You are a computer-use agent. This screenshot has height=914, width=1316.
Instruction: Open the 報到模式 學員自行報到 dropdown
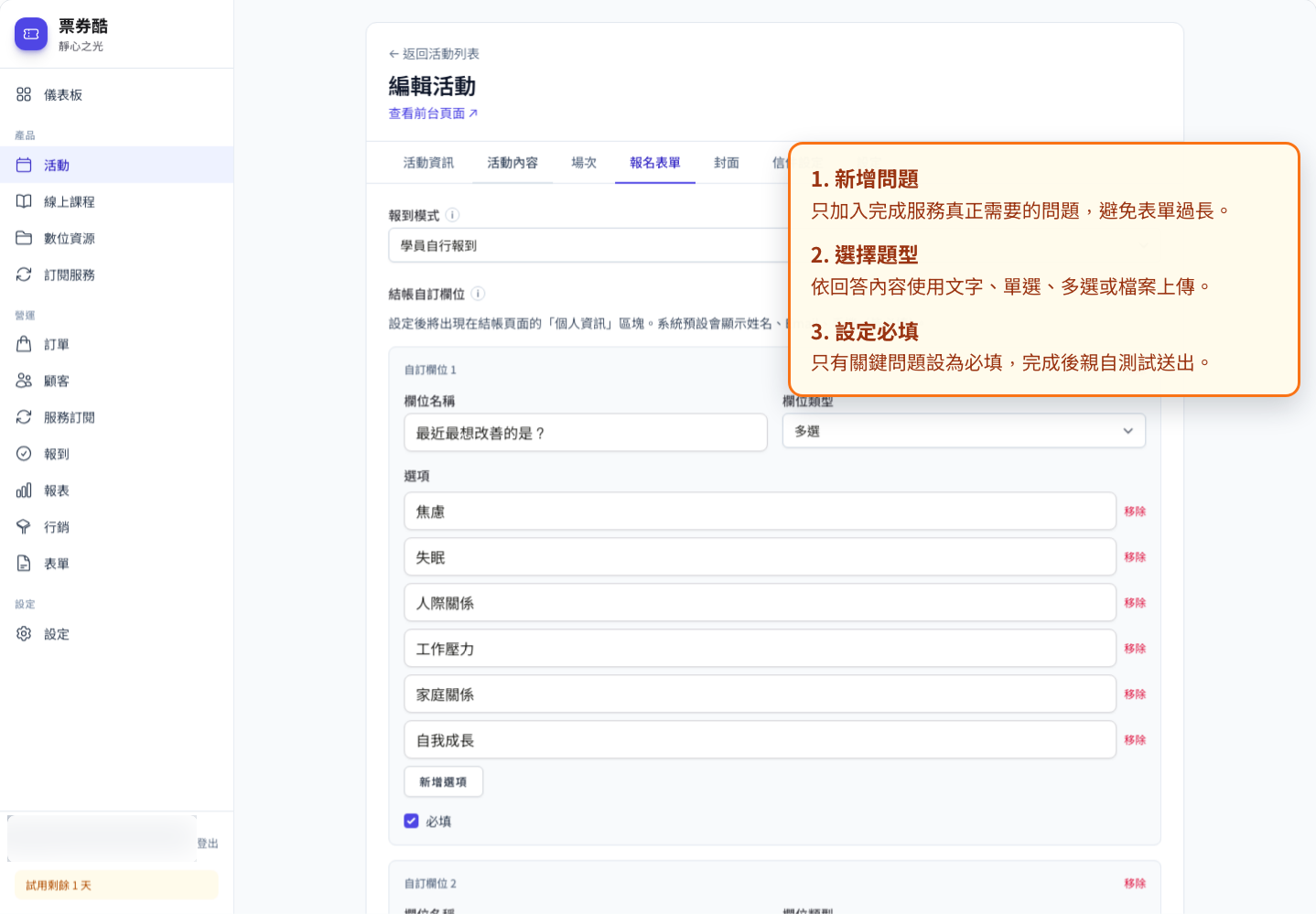pyautogui.click(x=590, y=245)
